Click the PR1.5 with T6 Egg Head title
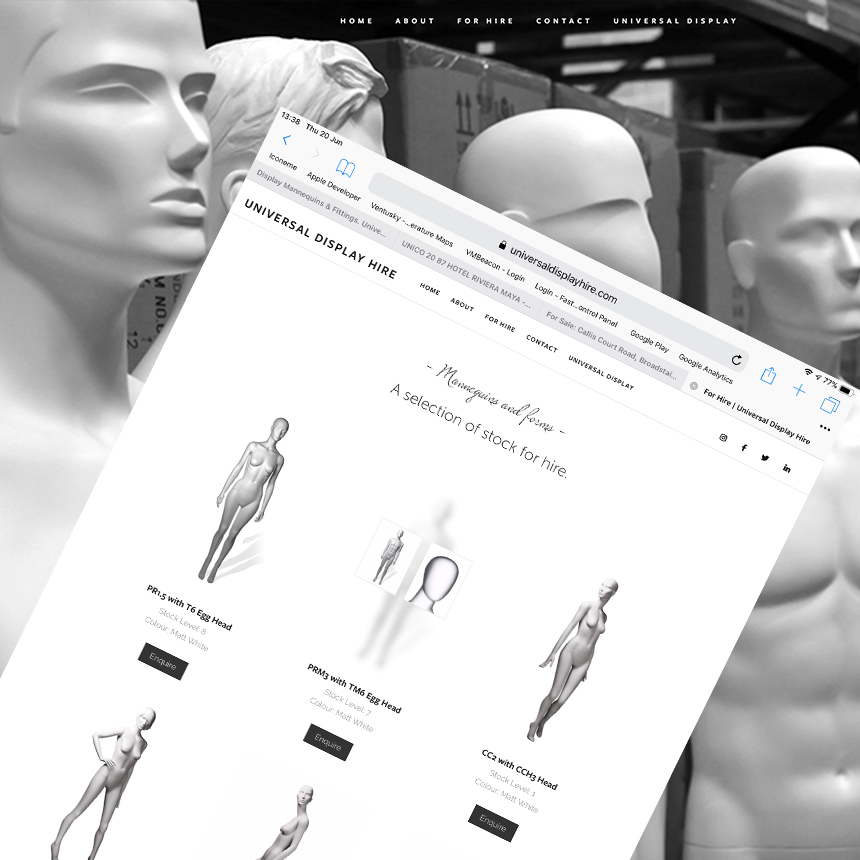The height and width of the screenshot is (860, 860). tap(189, 608)
